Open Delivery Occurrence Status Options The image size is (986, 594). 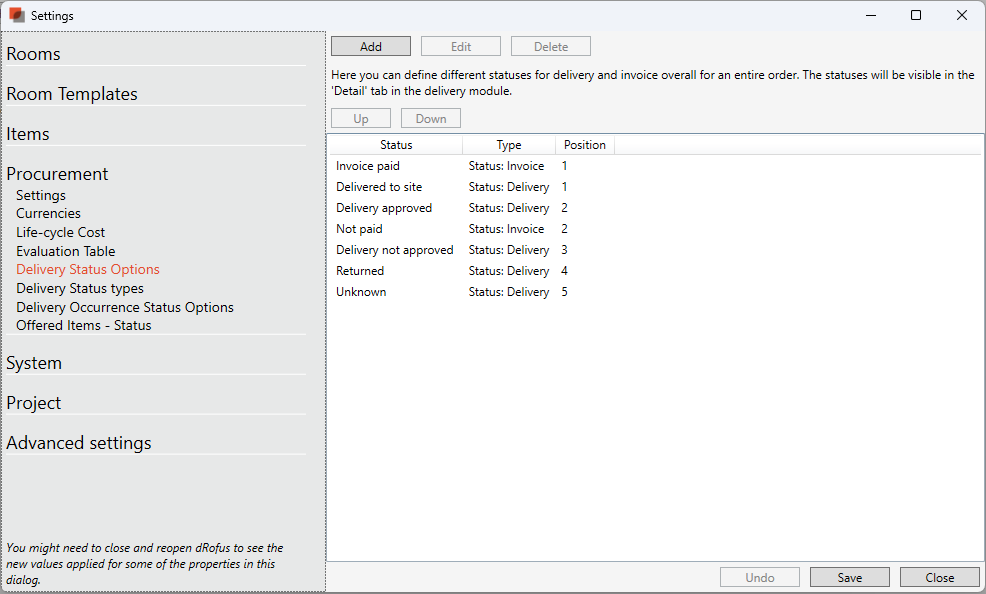point(125,307)
